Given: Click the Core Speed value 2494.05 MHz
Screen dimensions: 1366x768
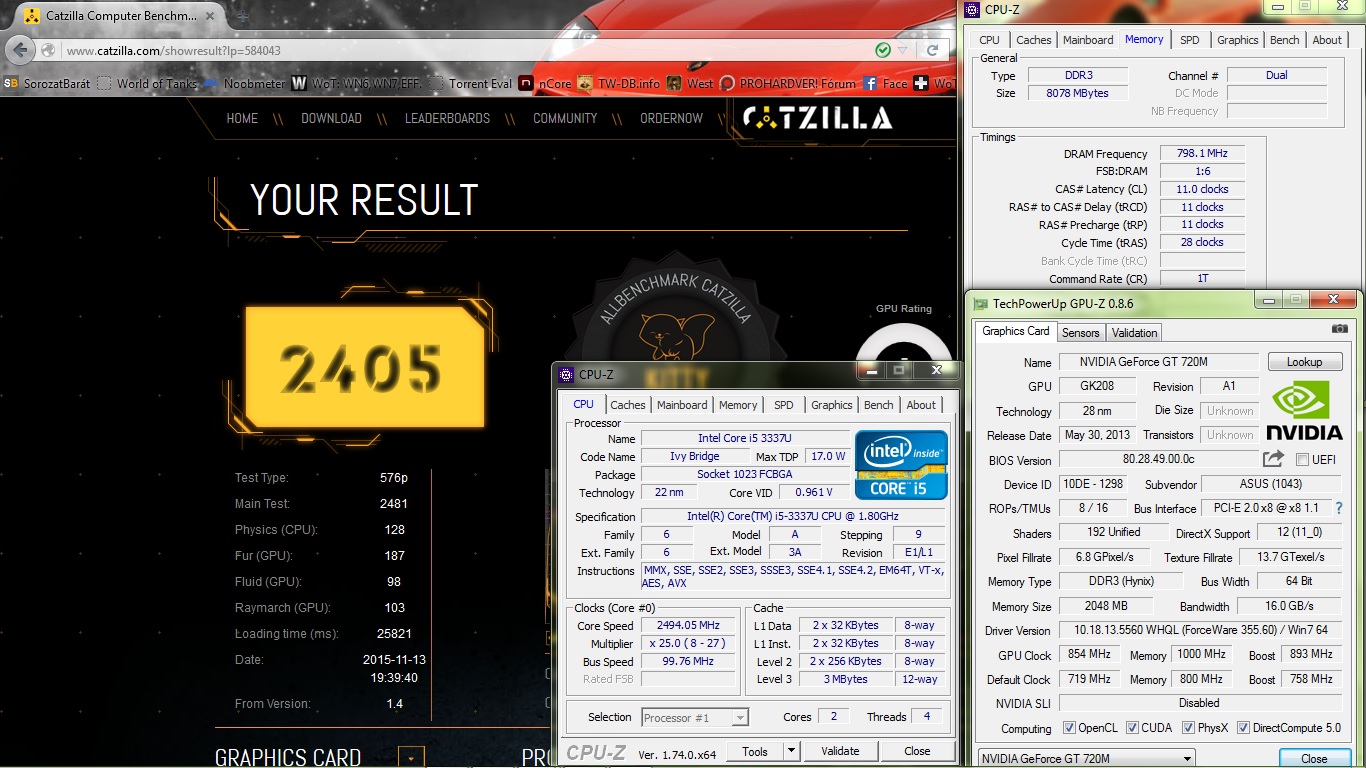Looking at the screenshot, I should tap(688, 626).
